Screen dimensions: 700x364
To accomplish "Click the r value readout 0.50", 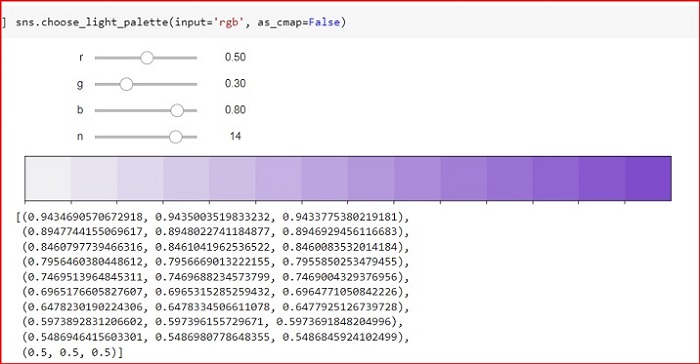I will 235,57.
